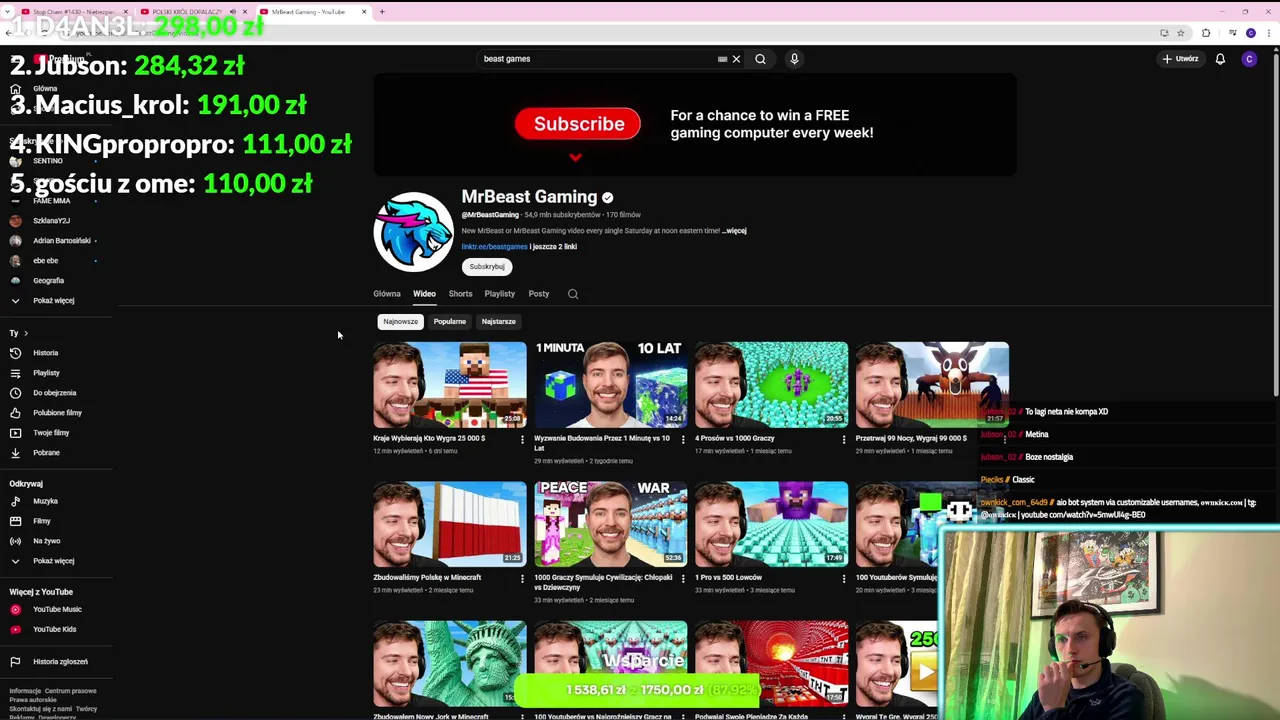Viewport: 1280px width, 720px height.
Task: Open video 4 Prosów vs 1000 Graczy
Action: 771,385
